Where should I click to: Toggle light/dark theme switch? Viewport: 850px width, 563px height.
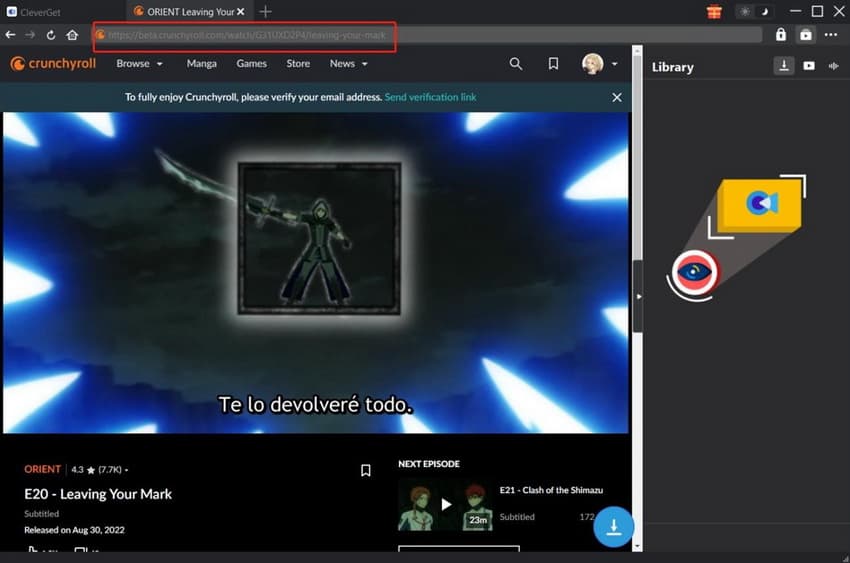752,12
